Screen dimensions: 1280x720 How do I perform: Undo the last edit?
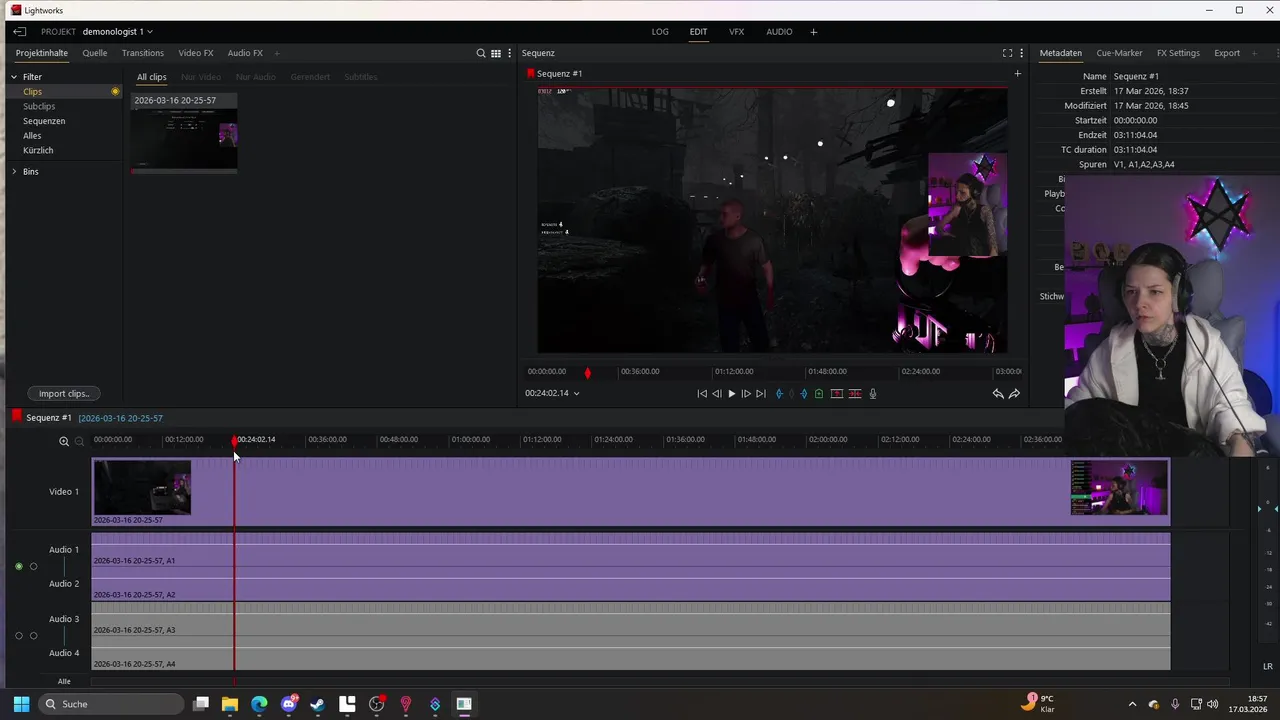[x=997, y=394]
